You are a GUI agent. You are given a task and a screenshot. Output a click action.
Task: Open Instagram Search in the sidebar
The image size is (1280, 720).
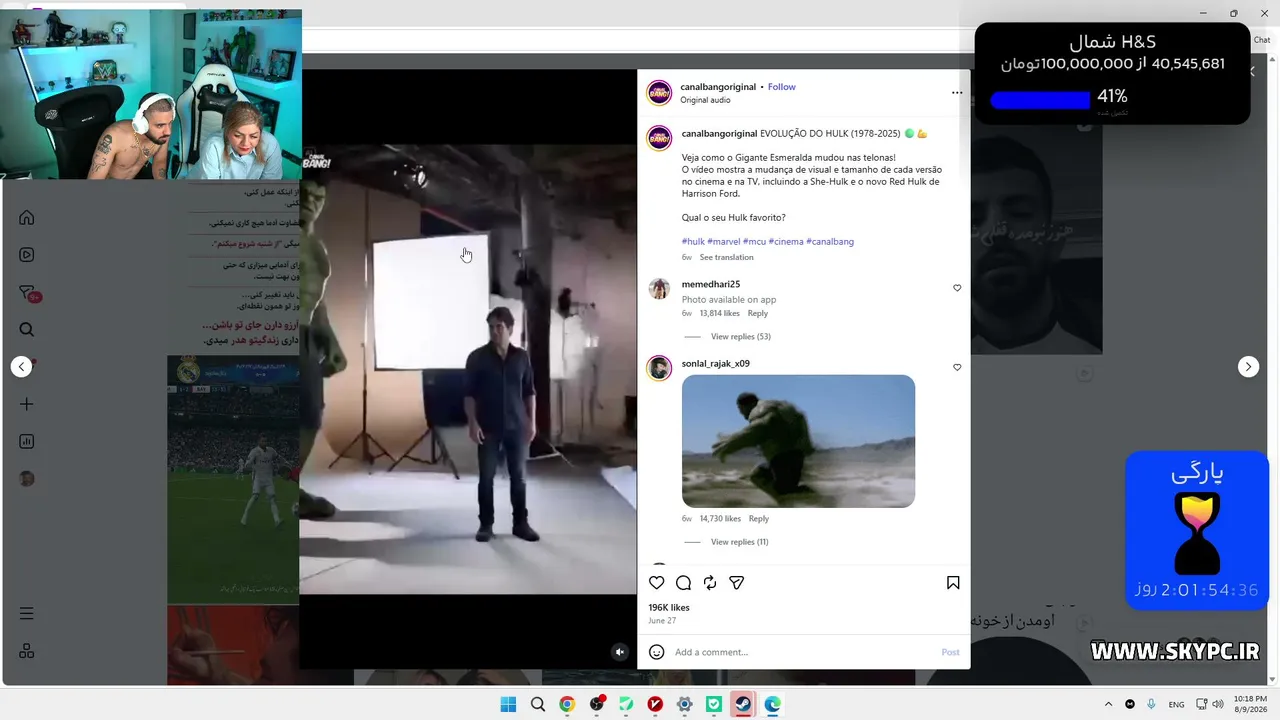coord(27,330)
